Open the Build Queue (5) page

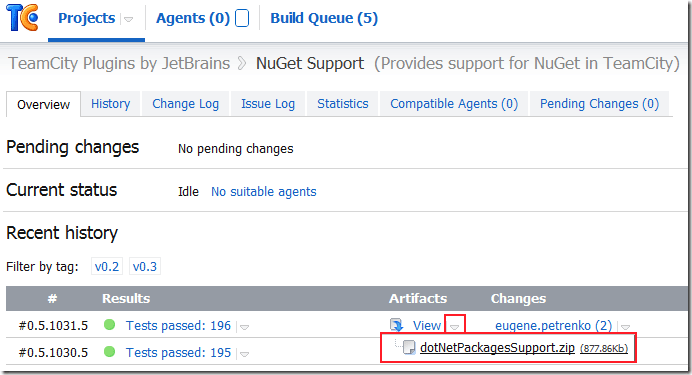pos(324,19)
